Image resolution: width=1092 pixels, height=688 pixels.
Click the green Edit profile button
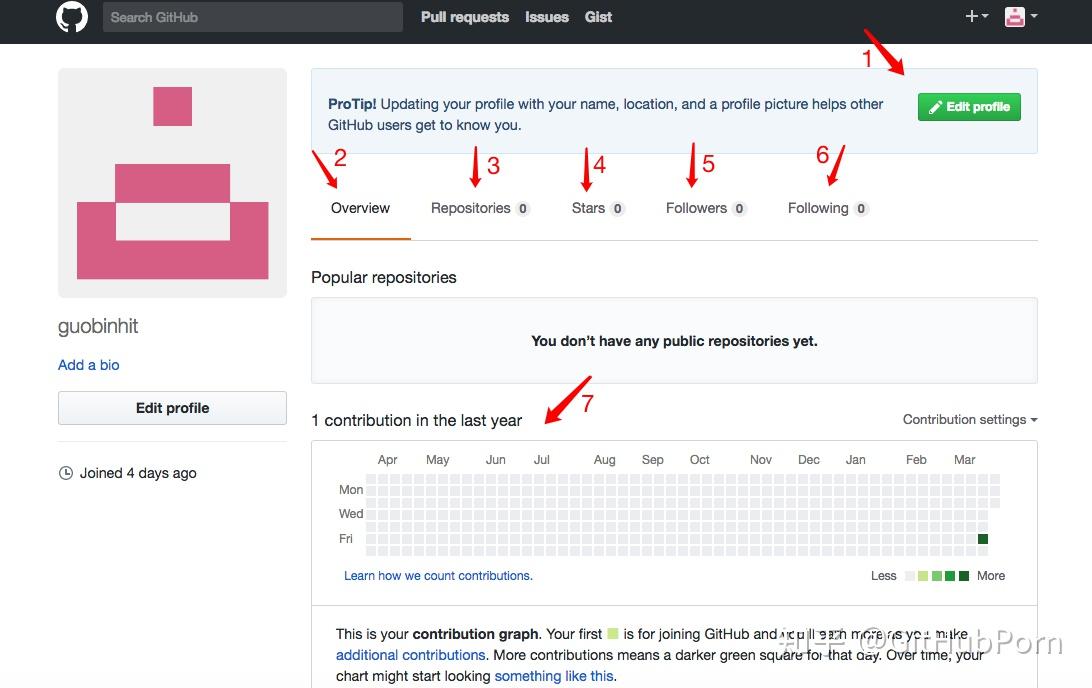click(969, 106)
